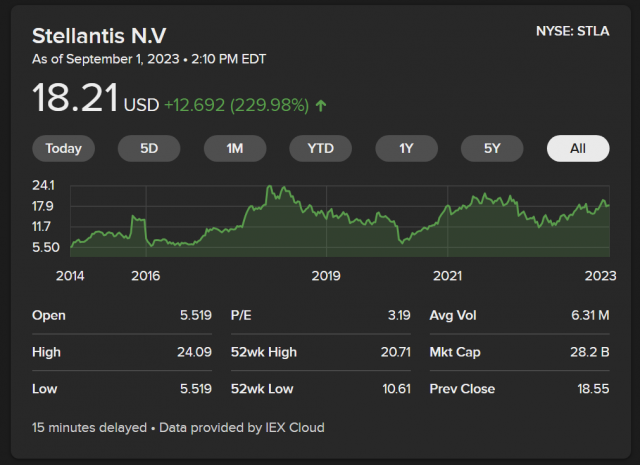The height and width of the screenshot is (465, 640).
Task: Select the Today time range
Action: 63,149
